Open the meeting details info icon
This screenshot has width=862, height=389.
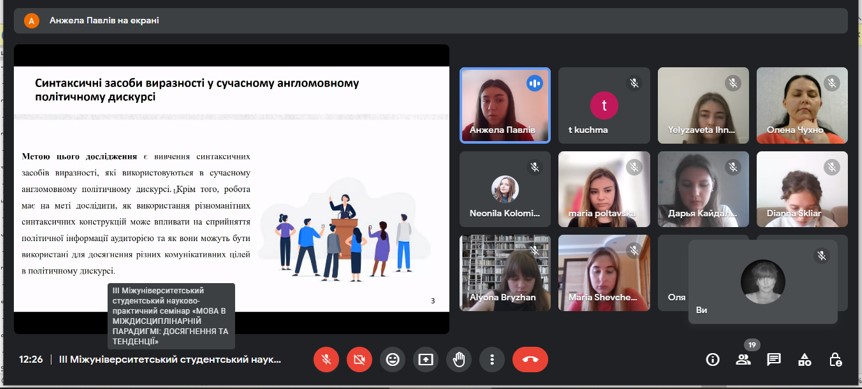tap(712, 360)
